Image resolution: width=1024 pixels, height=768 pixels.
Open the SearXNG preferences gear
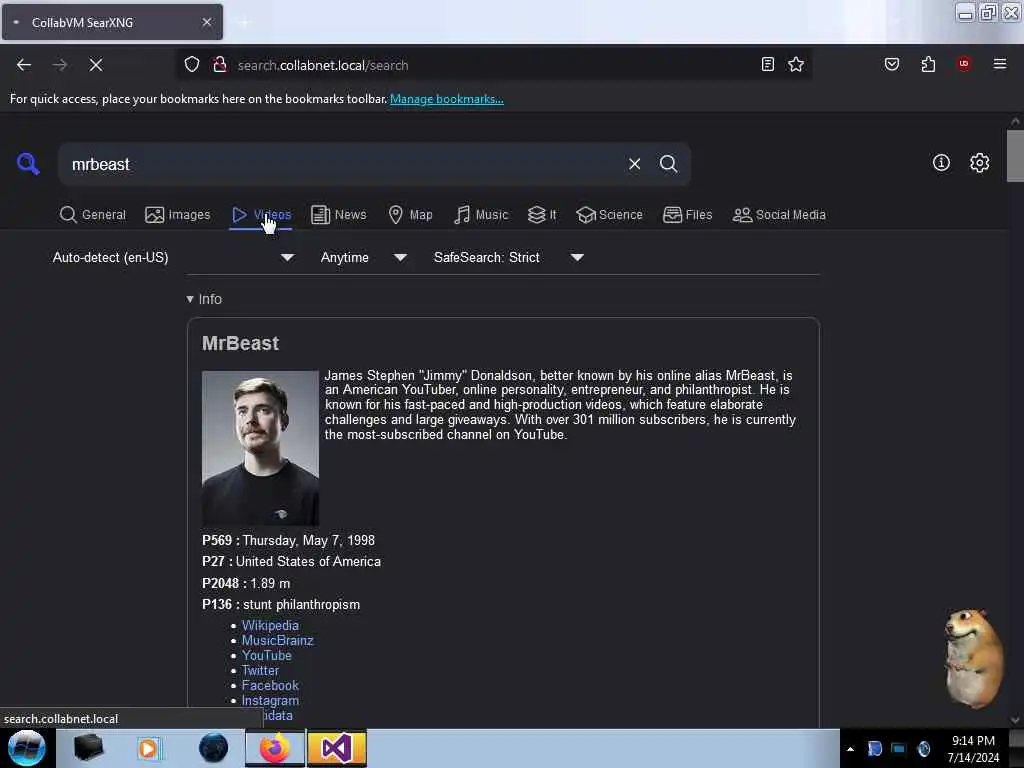[x=980, y=163]
